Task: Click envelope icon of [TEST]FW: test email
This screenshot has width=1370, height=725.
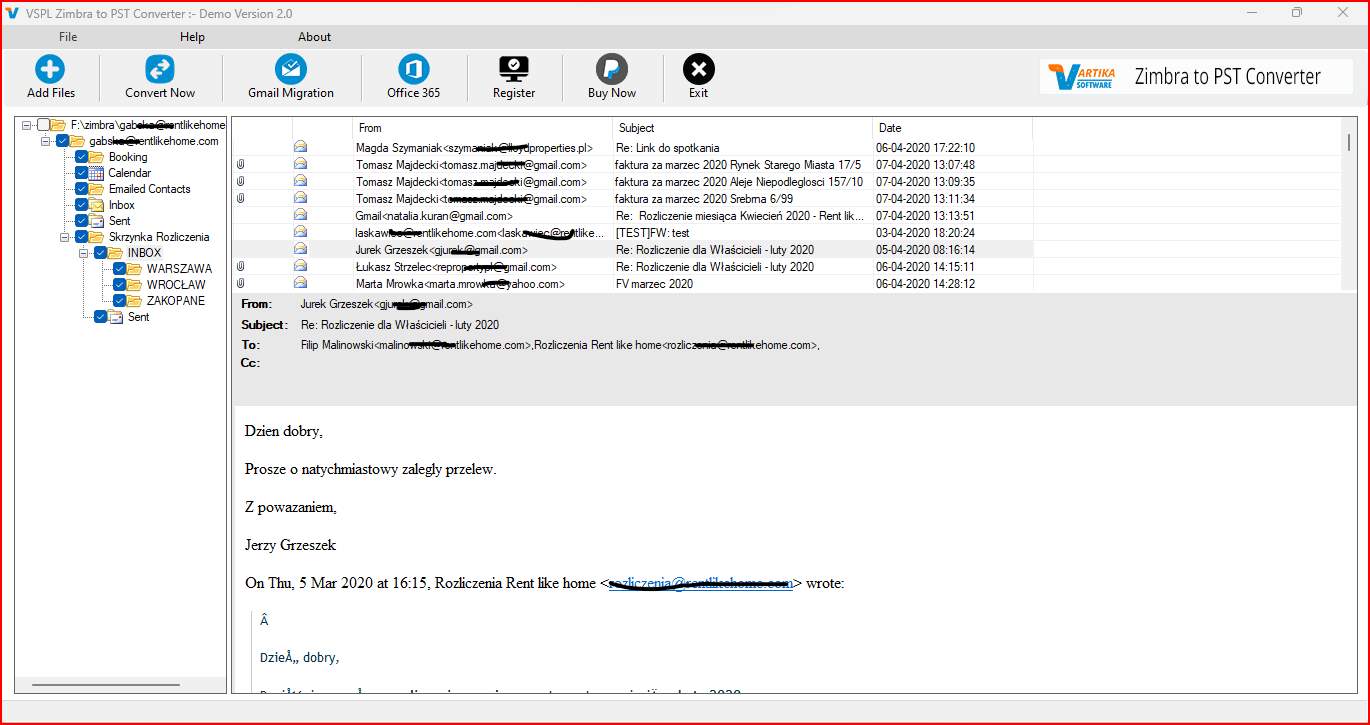Action: click(x=300, y=232)
